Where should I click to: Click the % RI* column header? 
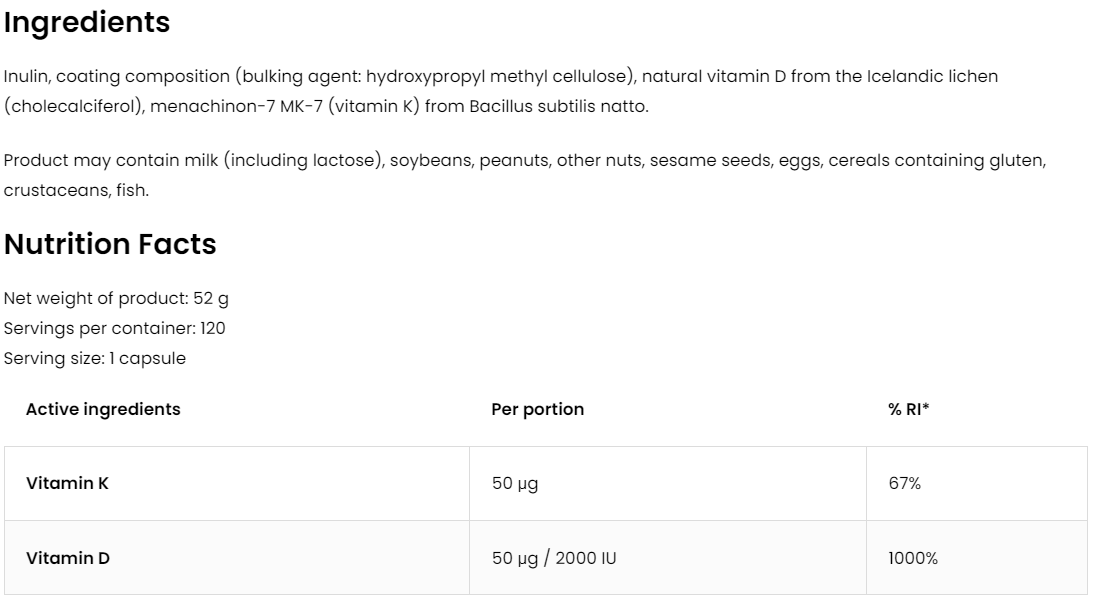[909, 409]
